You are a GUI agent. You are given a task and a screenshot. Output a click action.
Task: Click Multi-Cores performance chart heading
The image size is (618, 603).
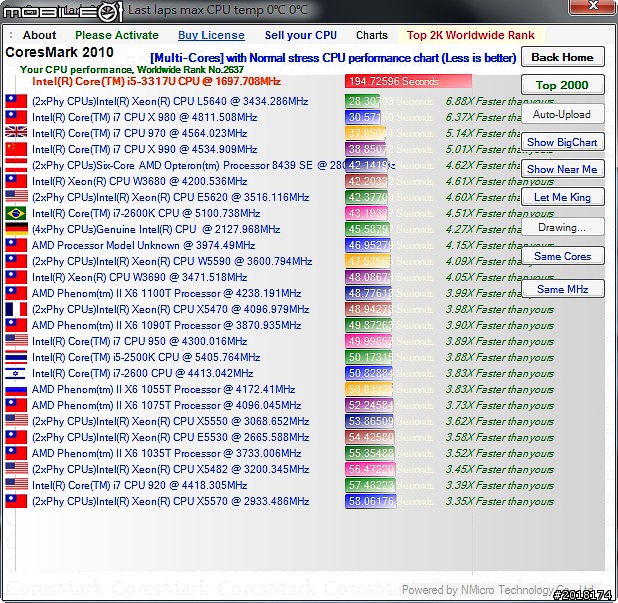pos(333,58)
